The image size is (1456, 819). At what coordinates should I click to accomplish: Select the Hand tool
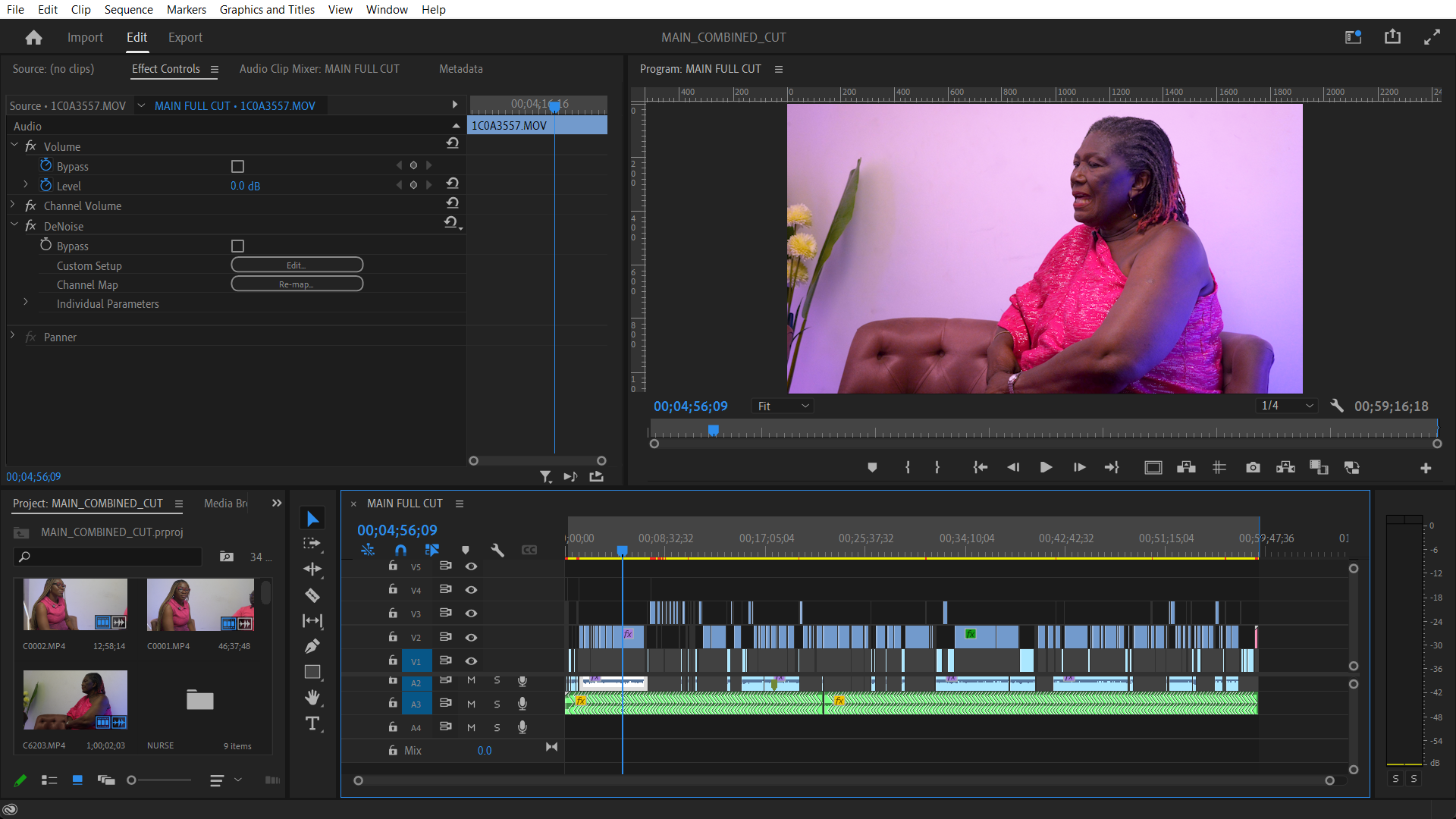coord(312,698)
